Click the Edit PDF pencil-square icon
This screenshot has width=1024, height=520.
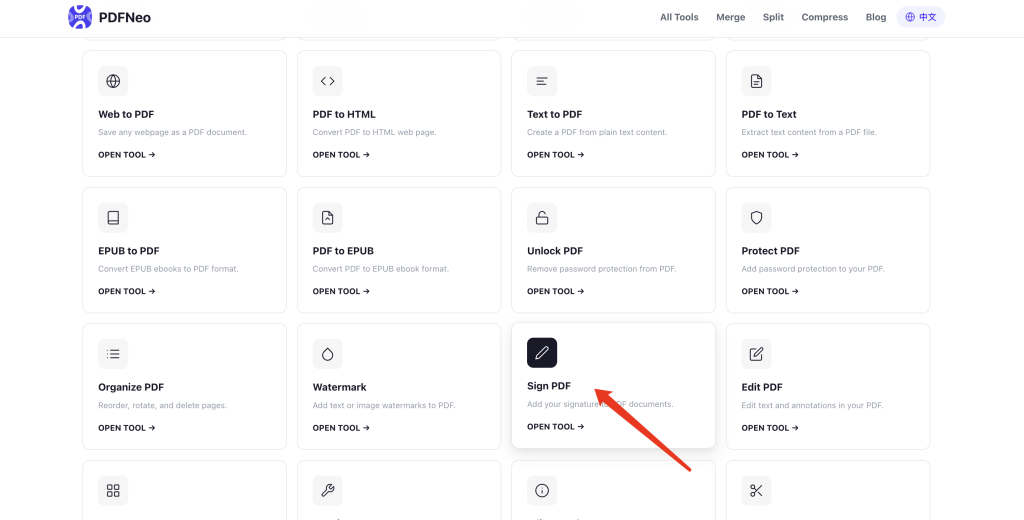756,354
